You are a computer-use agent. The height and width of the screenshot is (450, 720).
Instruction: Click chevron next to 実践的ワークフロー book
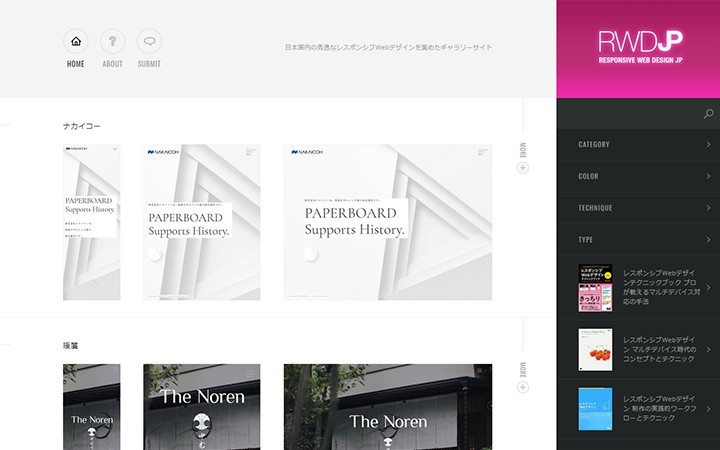[709, 409]
